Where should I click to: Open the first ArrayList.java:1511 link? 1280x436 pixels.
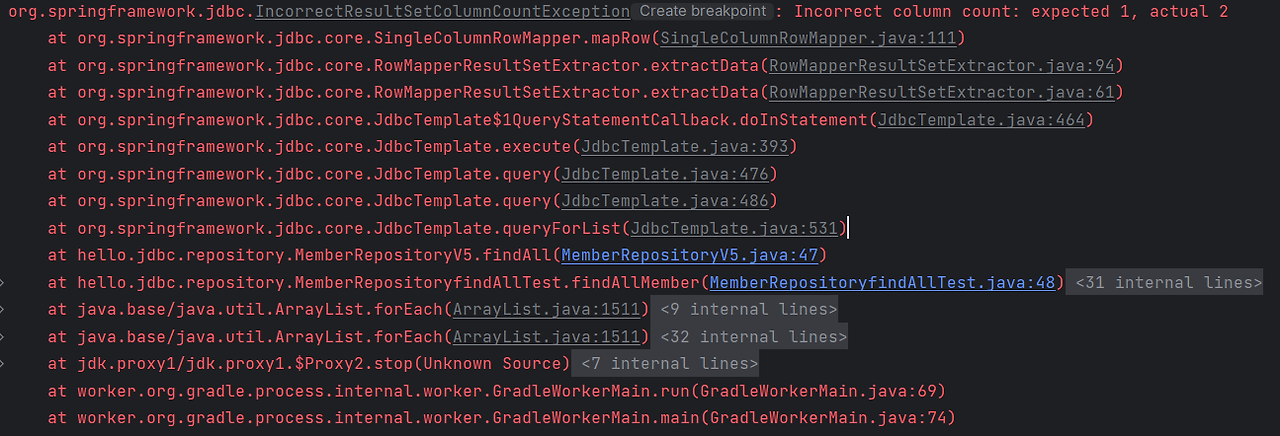[546, 309]
